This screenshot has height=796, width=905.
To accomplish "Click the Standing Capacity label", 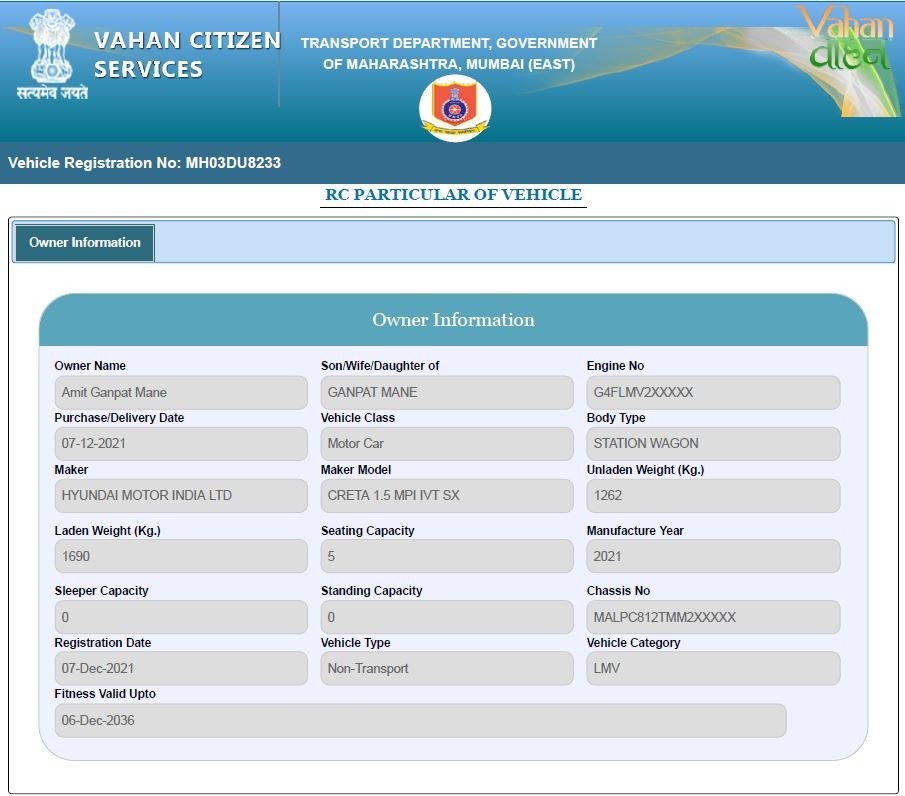I will (372, 591).
